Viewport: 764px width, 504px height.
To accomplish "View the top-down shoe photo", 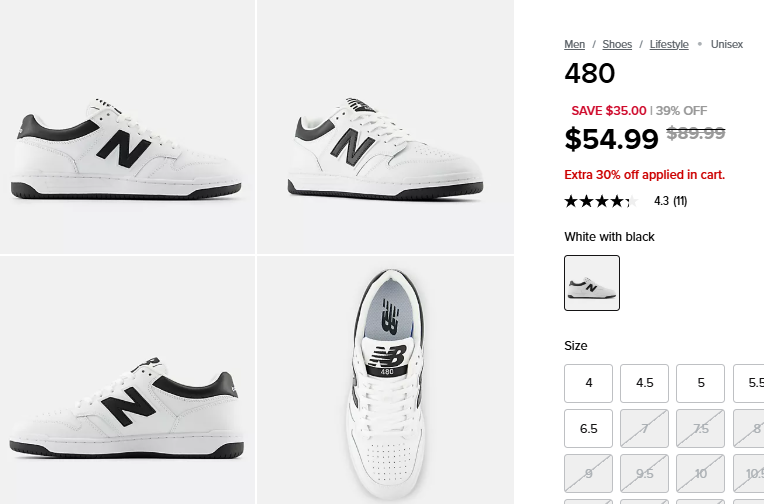I will coord(385,380).
